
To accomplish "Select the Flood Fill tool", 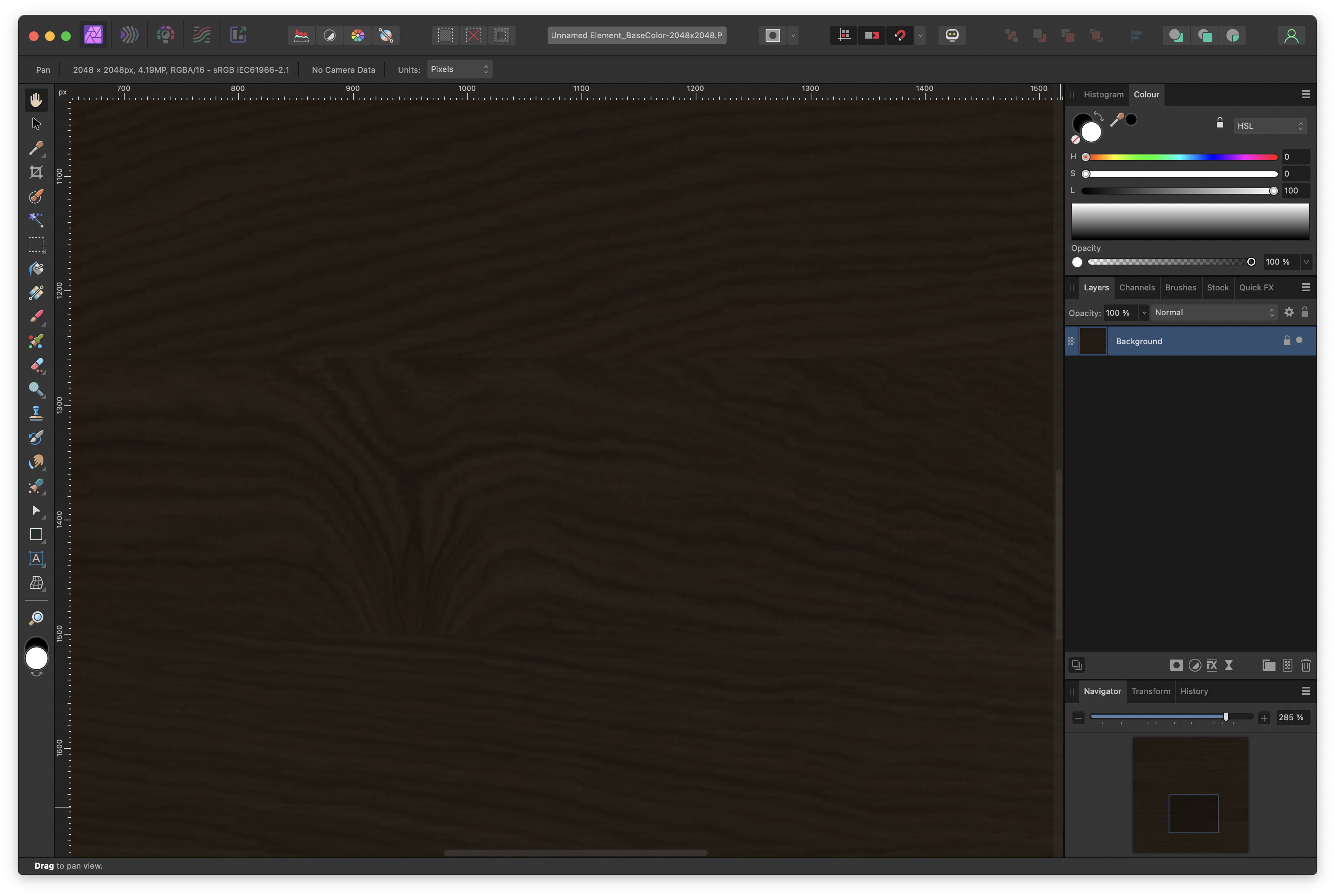I will pyautogui.click(x=36, y=269).
